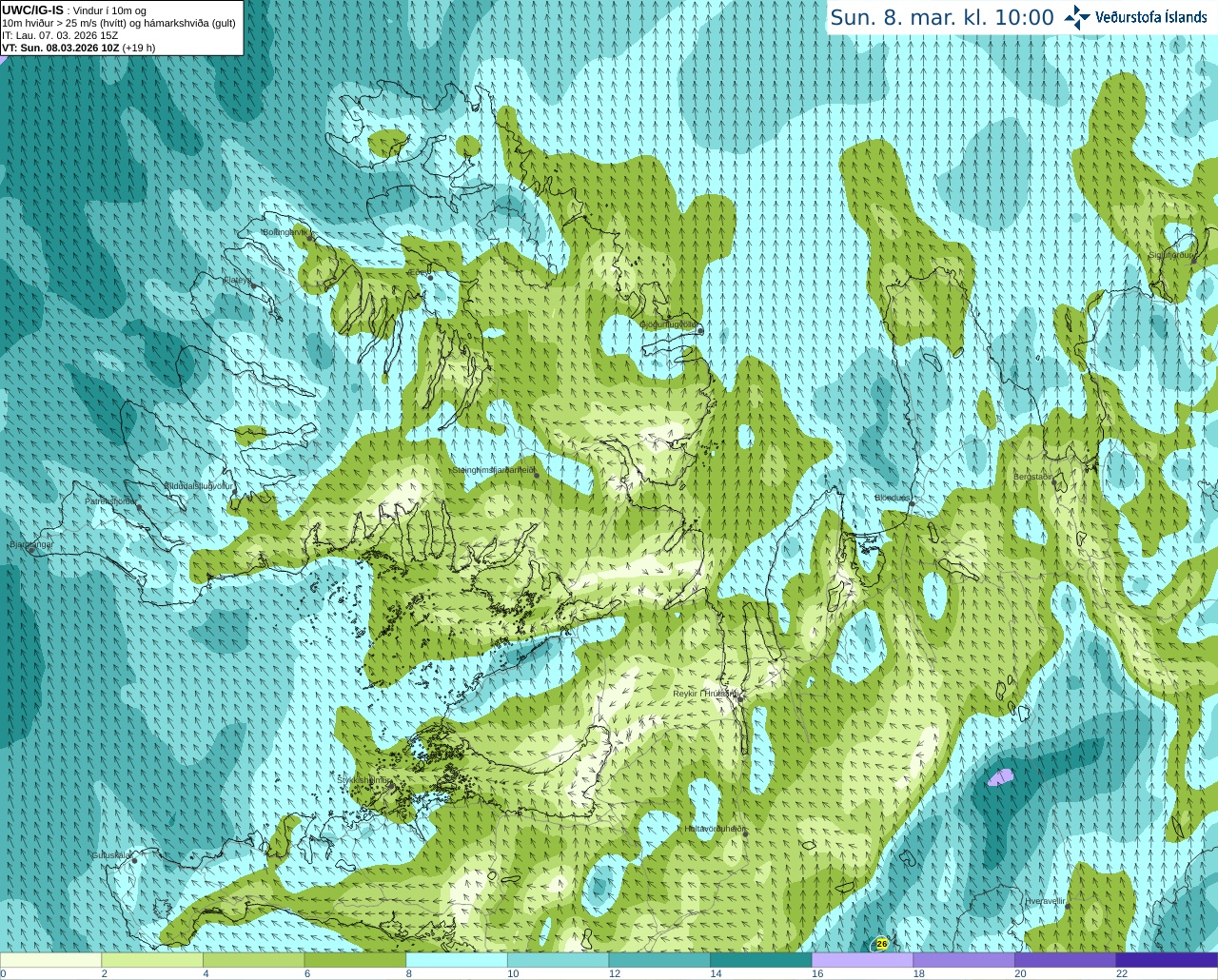Select the Gufuskálar station label
1218x980 pixels.
[111, 855]
